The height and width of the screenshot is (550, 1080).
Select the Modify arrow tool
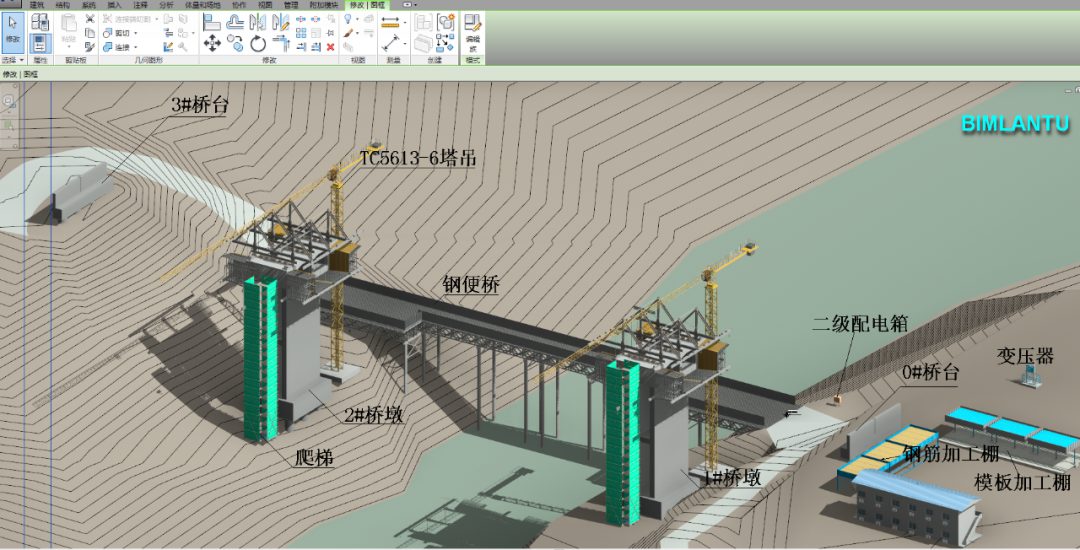[x=12, y=32]
